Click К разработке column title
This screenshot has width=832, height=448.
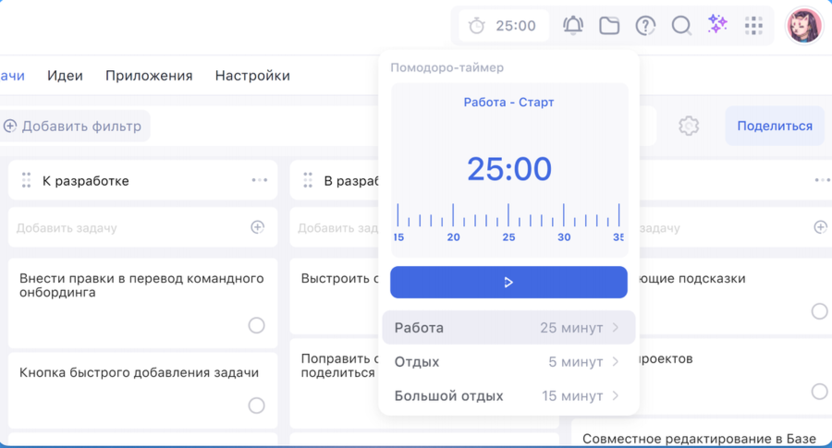tap(85, 180)
